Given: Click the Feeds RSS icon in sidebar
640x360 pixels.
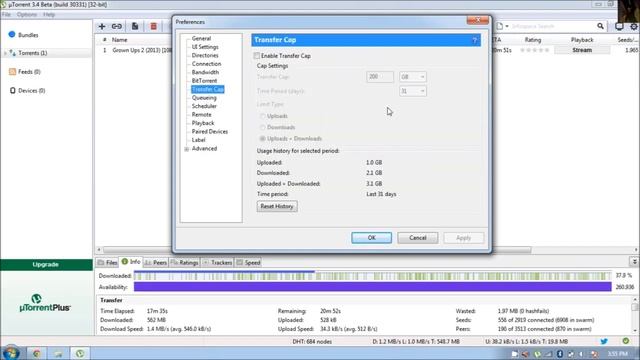Looking at the screenshot, I should 12,71.
